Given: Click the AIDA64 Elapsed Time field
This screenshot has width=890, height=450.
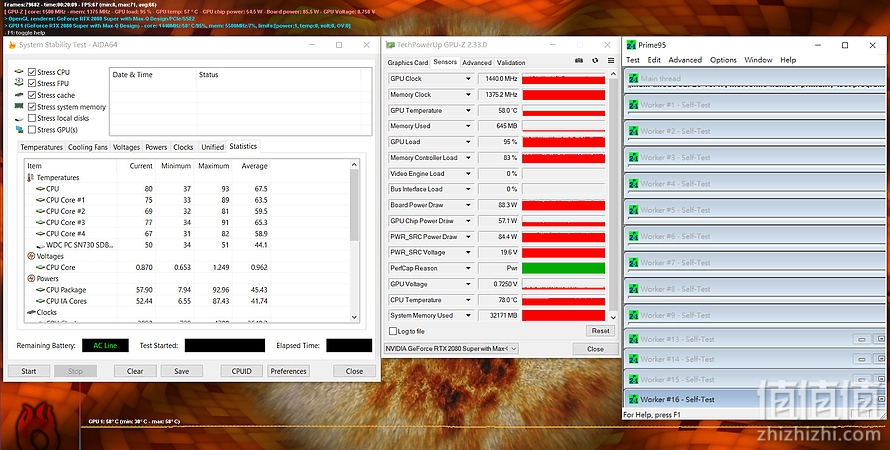Looking at the screenshot, I should (349, 346).
